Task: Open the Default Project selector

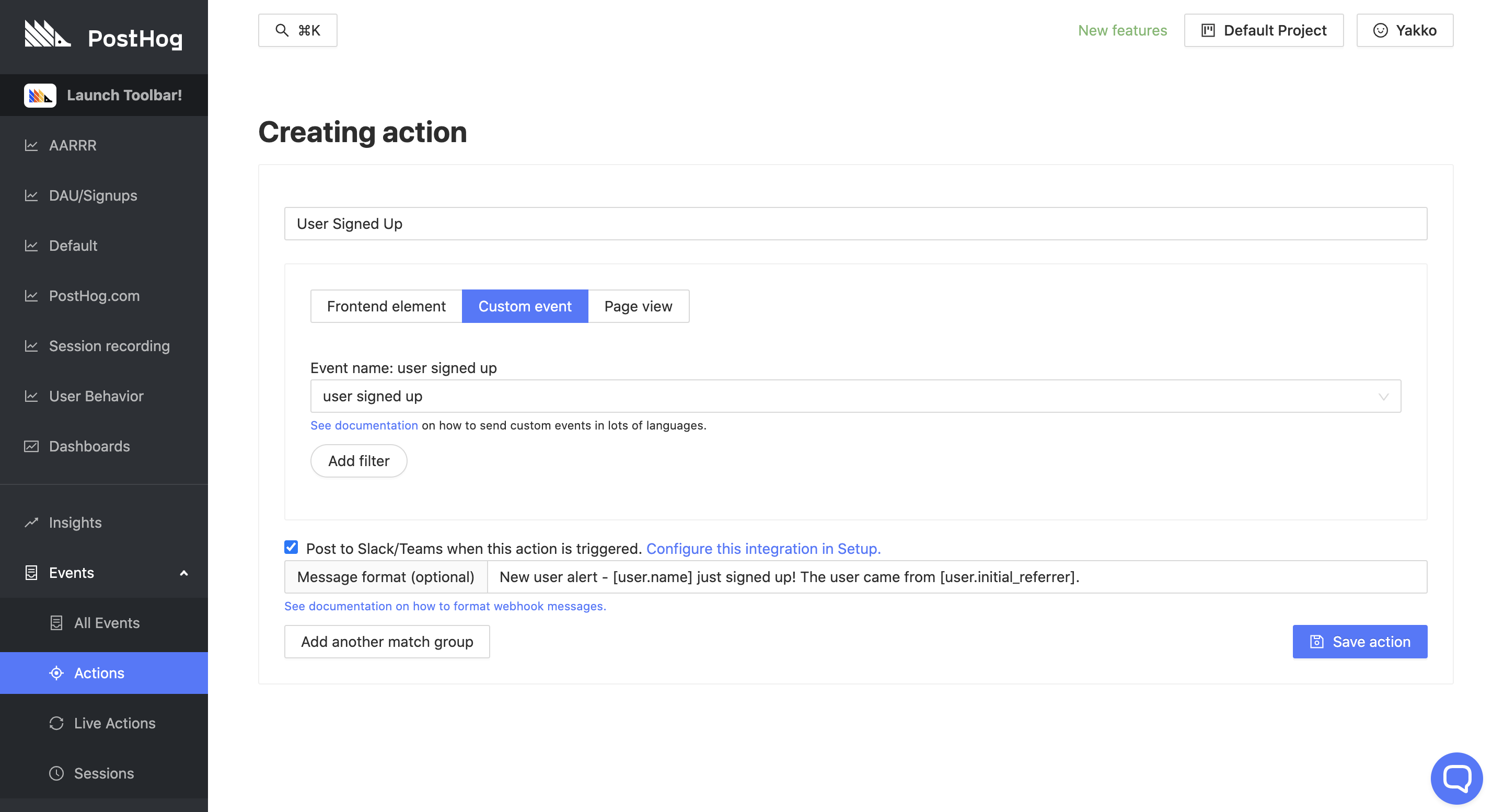Action: pos(1264,30)
